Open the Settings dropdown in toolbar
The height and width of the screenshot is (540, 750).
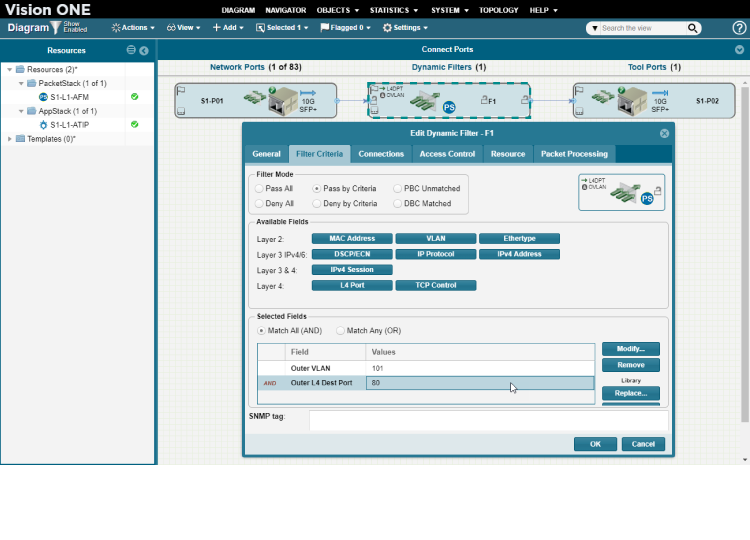(x=405, y=28)
